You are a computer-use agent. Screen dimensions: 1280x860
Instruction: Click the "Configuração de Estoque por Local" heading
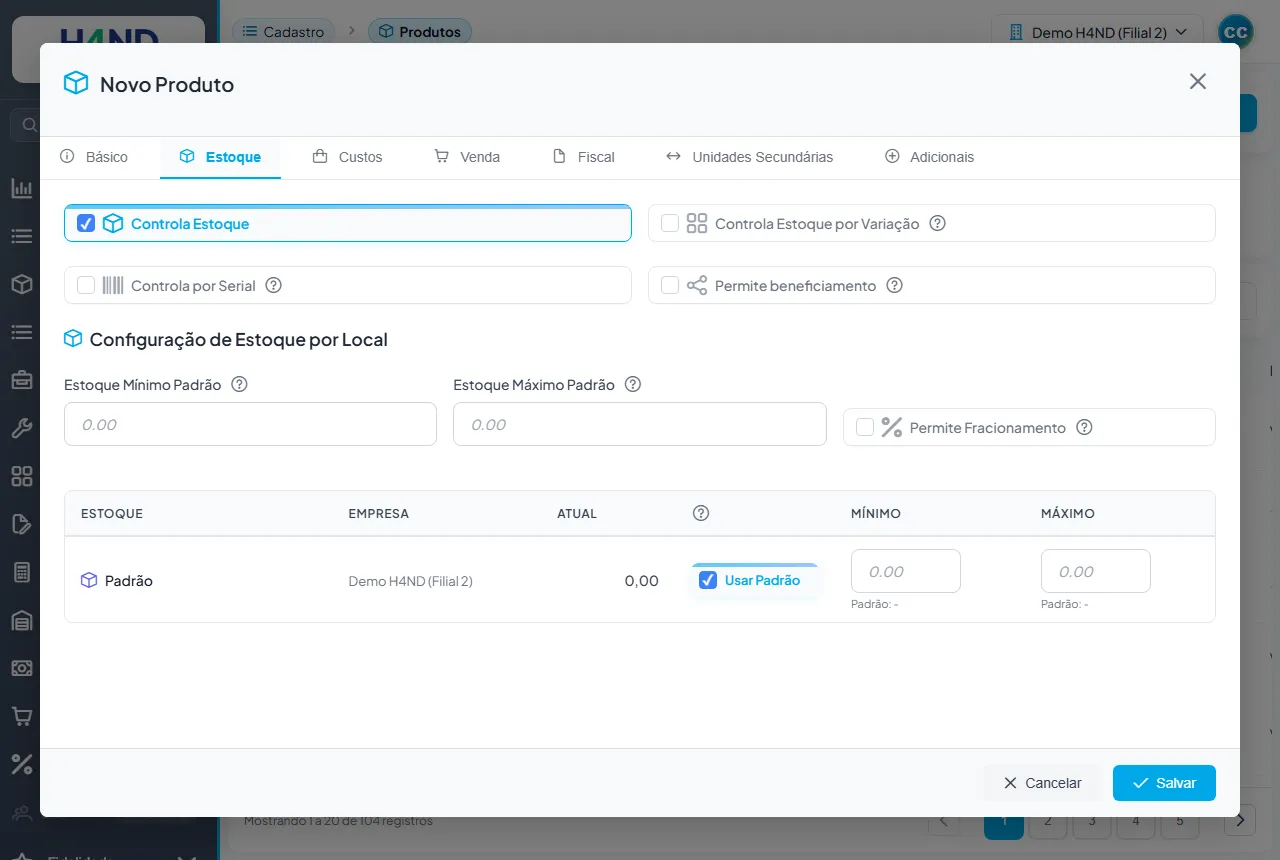238,340
